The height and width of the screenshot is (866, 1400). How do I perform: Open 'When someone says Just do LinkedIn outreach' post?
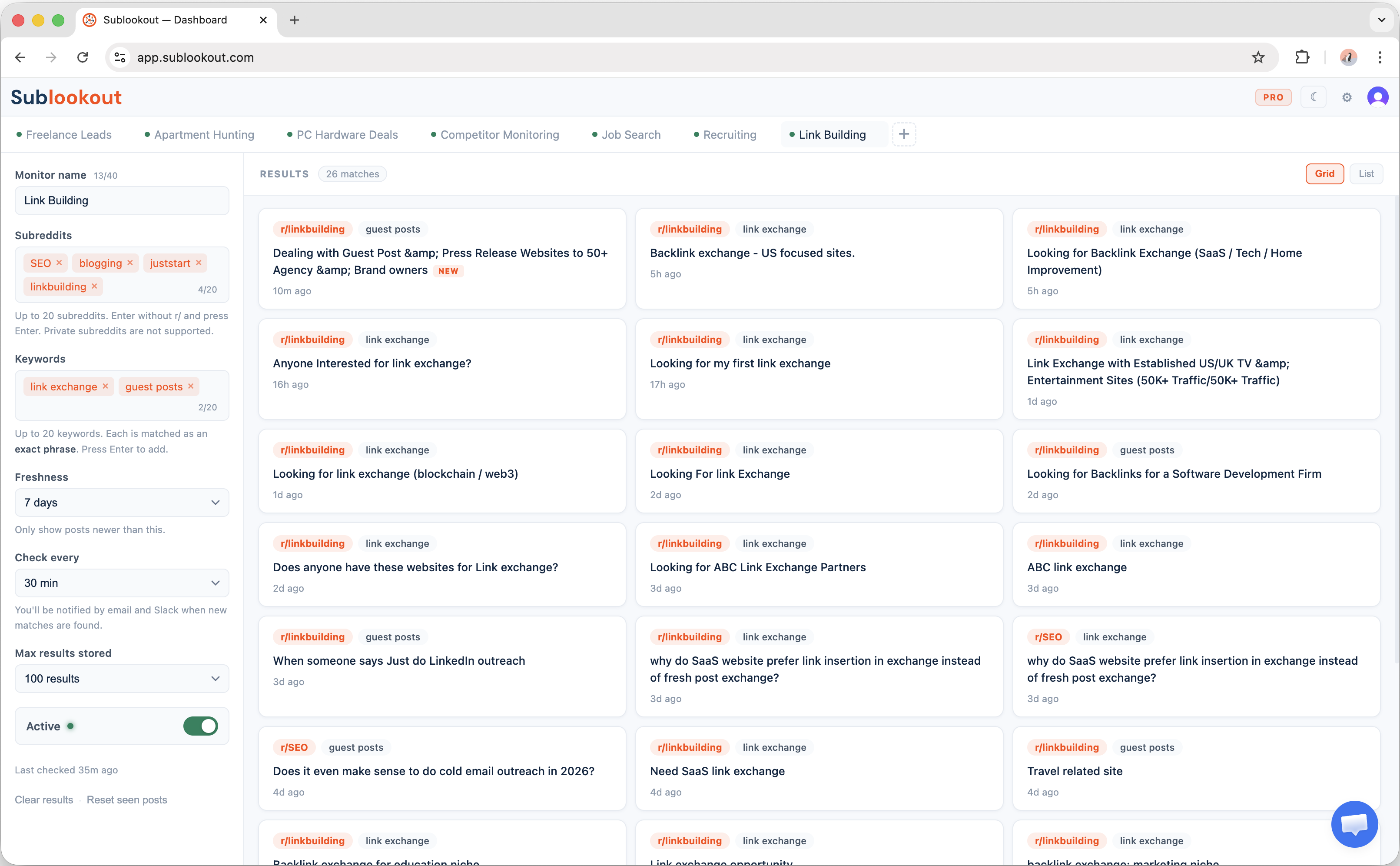pyautogui.click(x=399, y=661)
